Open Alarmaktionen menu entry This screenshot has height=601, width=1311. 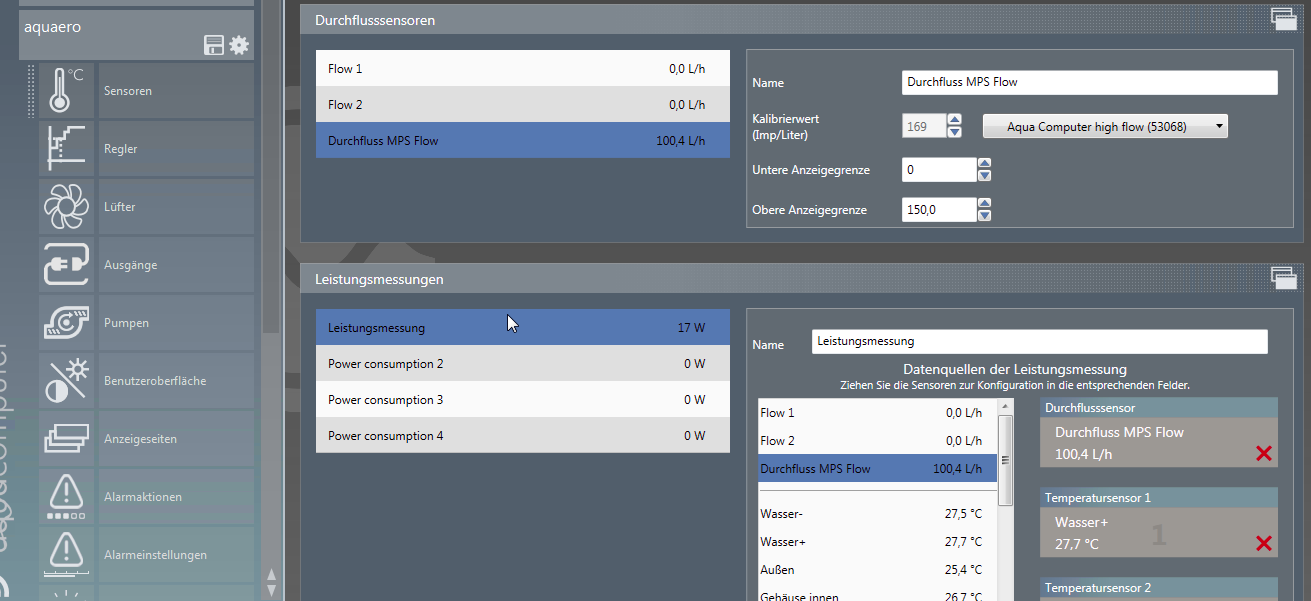coord(176,496)
